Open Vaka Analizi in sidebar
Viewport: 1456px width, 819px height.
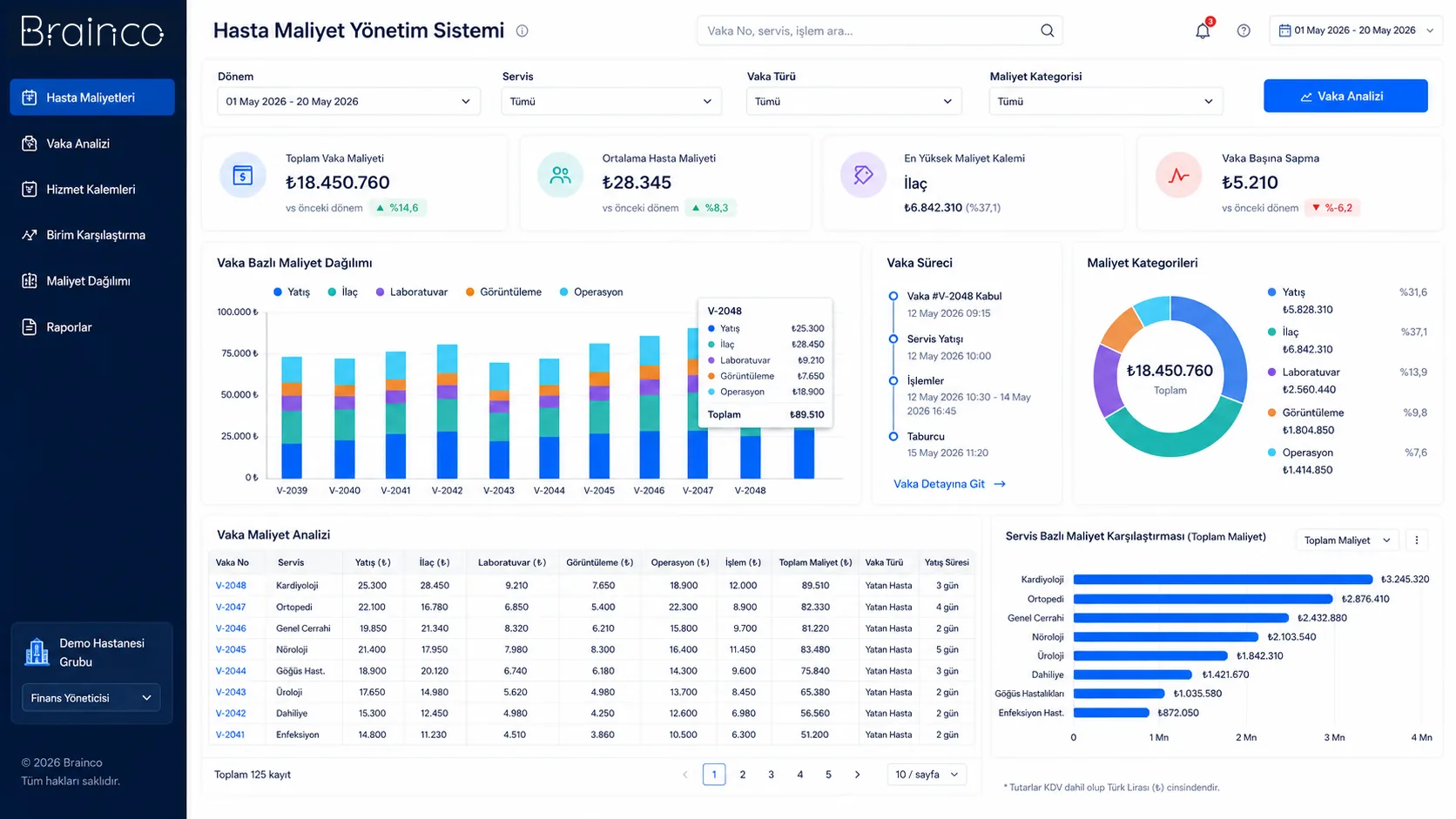[x=92, y=144]
